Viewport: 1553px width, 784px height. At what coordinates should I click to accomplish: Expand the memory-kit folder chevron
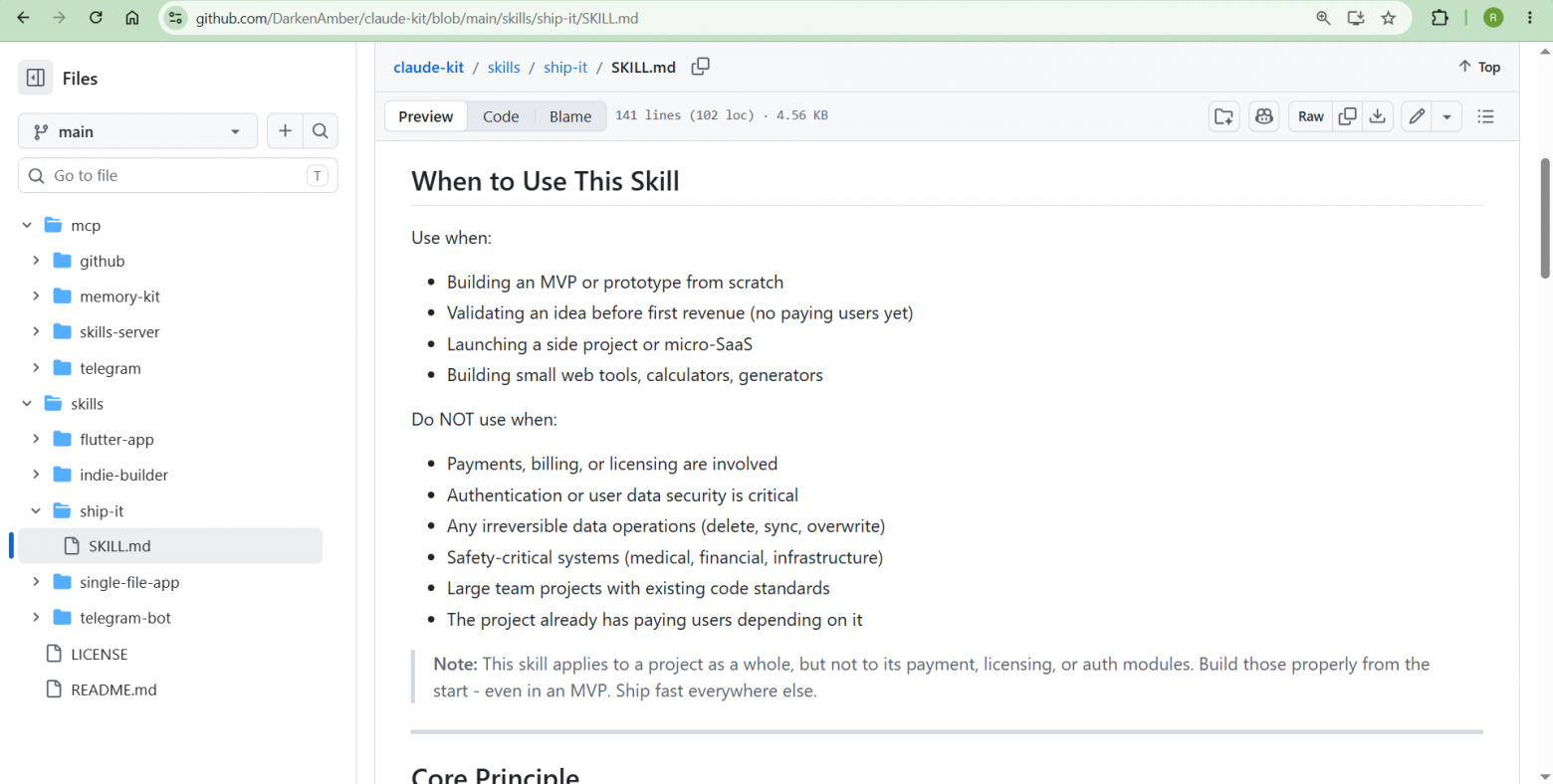point(36,296)
